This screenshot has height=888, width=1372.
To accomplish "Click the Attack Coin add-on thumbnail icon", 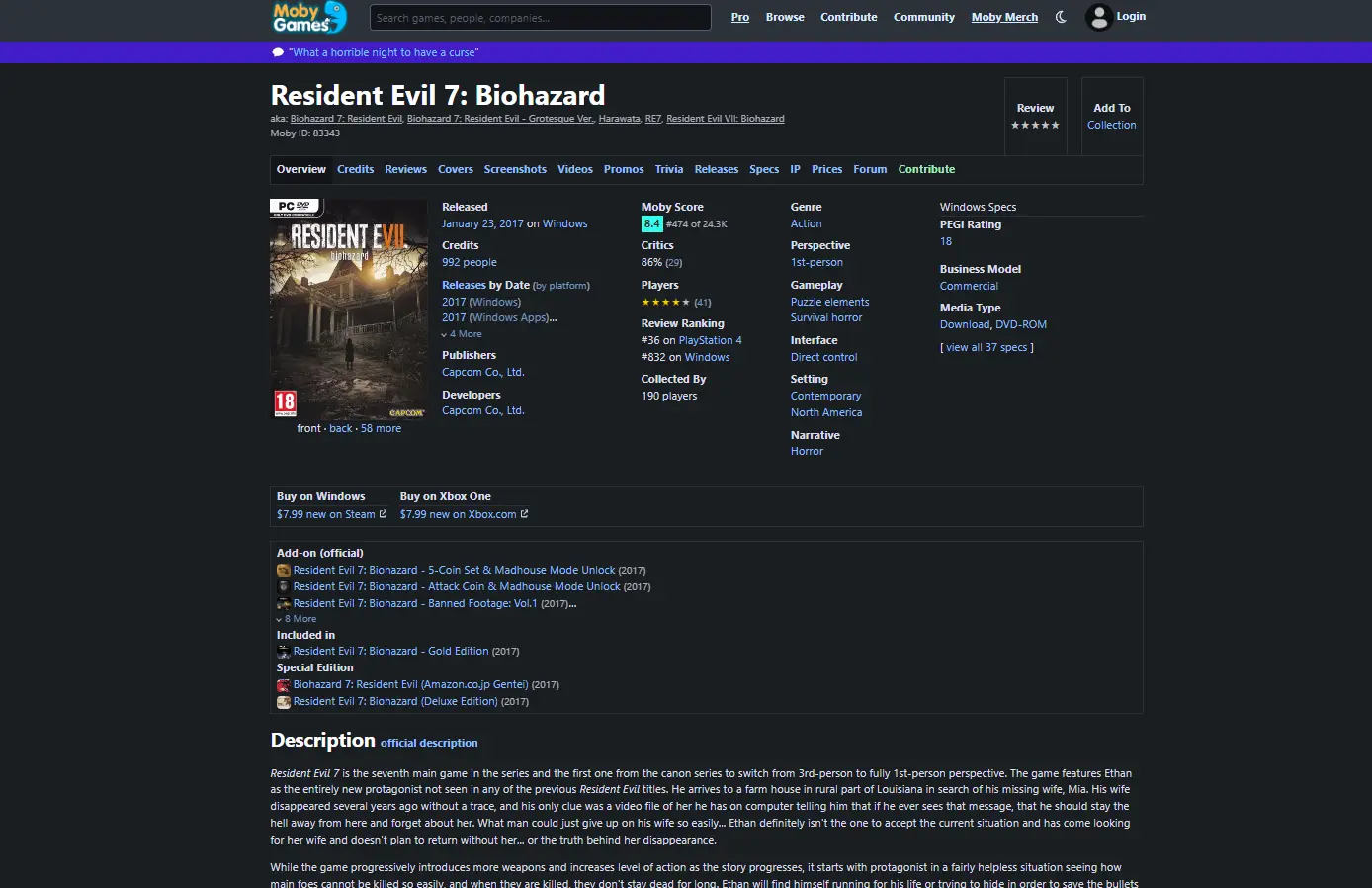I will 284,586.
